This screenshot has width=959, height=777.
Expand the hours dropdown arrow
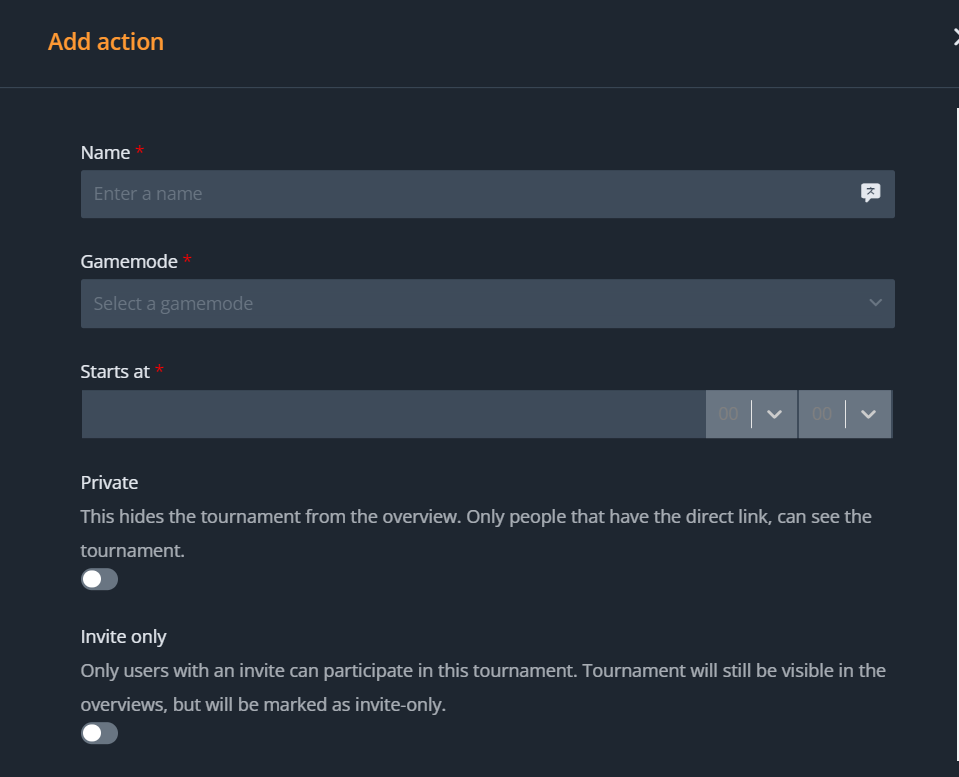click(774, 414)
